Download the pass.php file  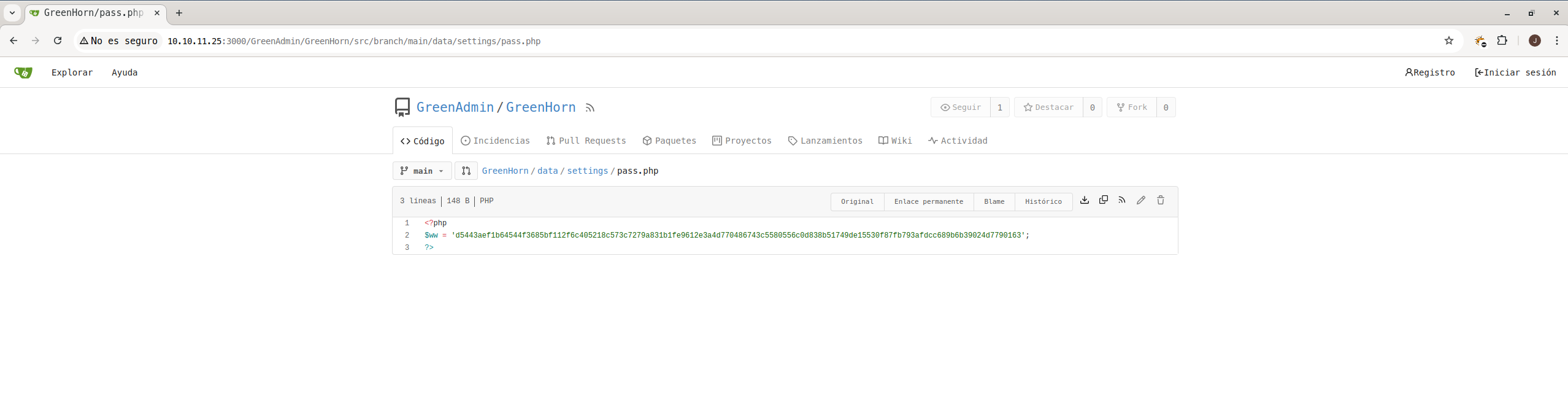coord(1085,200)
